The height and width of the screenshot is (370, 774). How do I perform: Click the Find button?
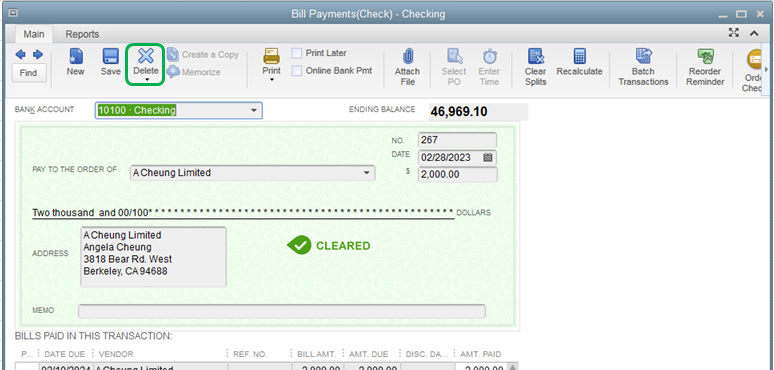click(x=29, y=73)
